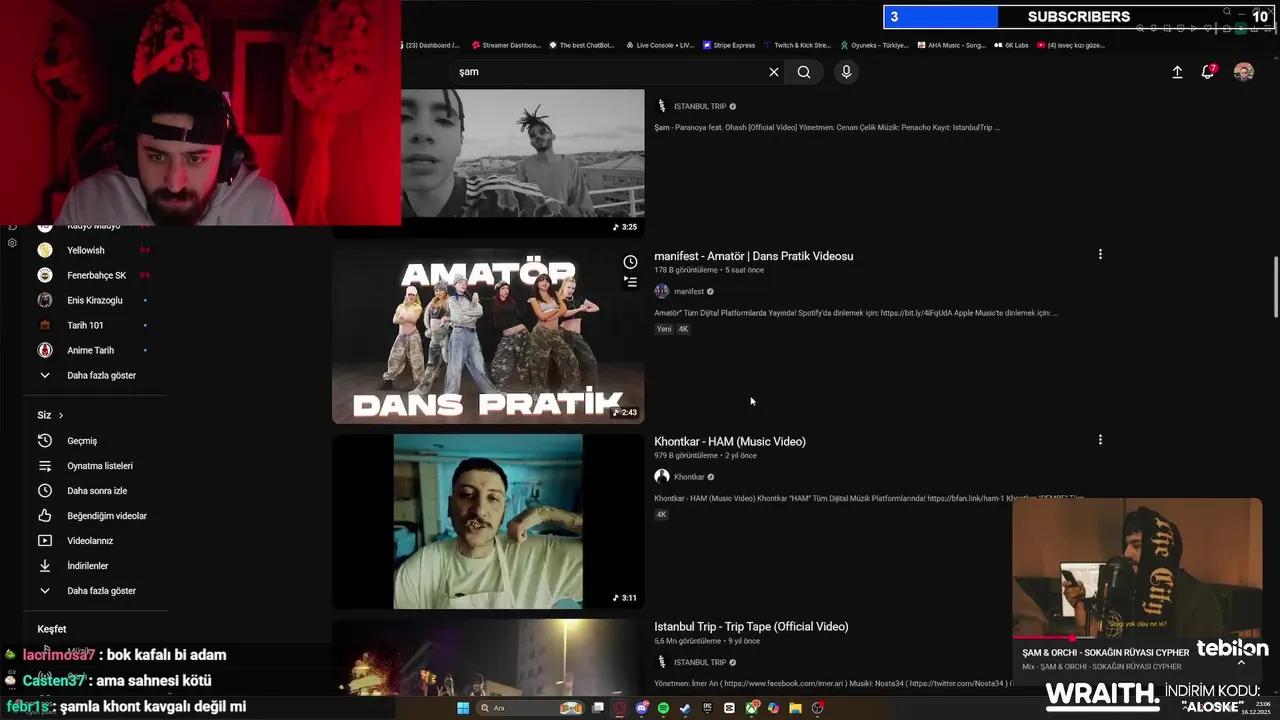Open the upload/create video button
This screenshot has width=1280, height=720.
[x=1177, y=72]
